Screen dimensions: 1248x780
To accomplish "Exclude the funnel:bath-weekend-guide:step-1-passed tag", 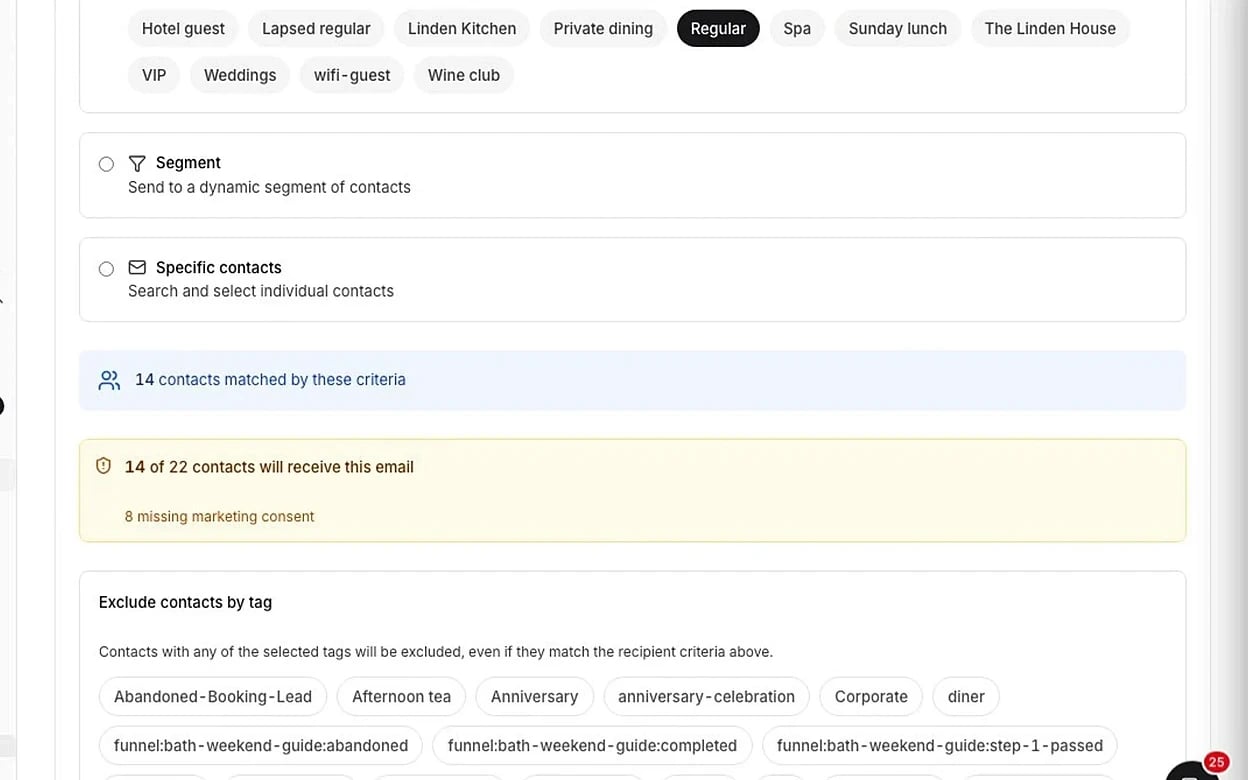I will point(940,745).
